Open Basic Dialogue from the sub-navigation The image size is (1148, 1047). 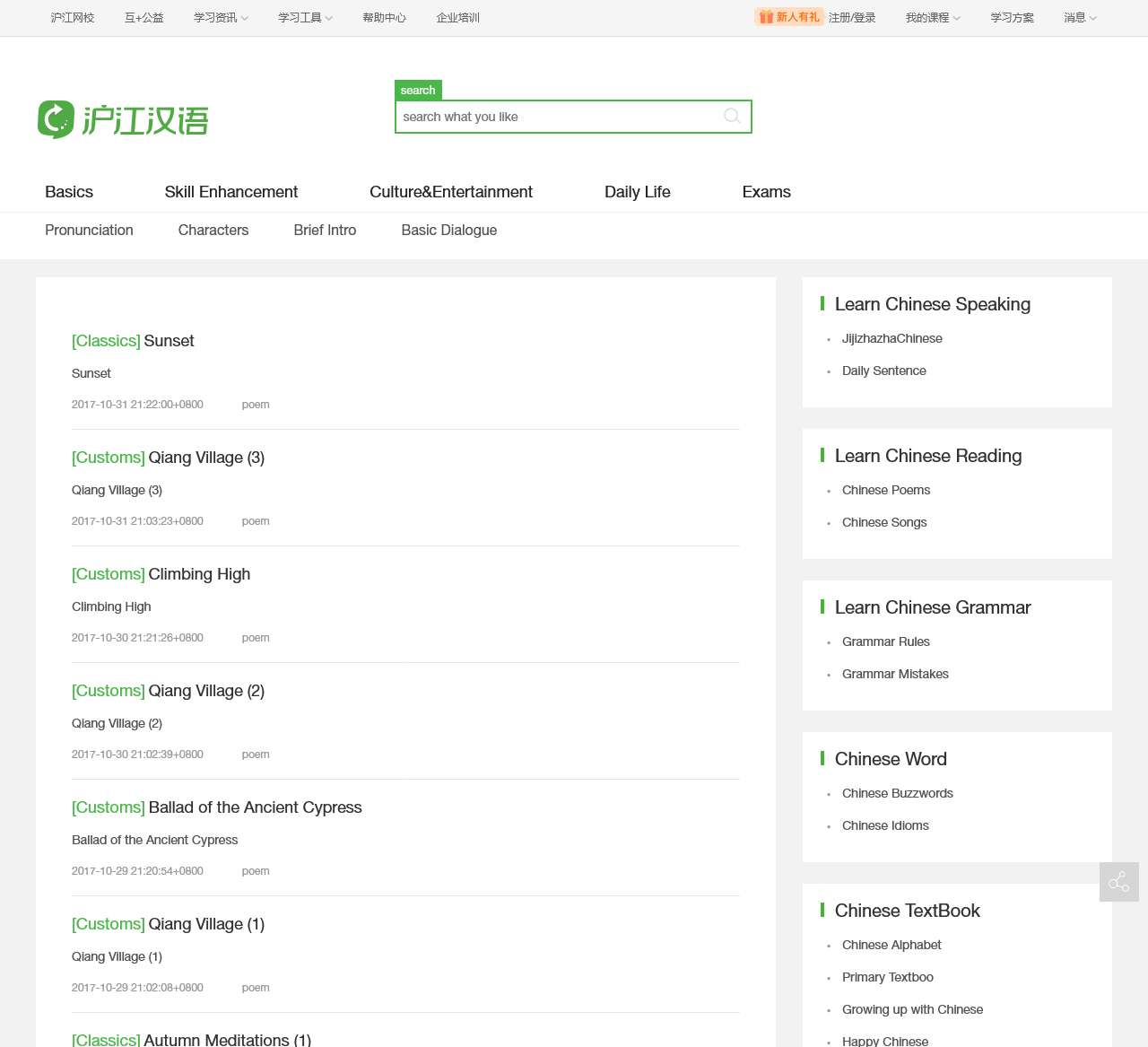point(448,231)
